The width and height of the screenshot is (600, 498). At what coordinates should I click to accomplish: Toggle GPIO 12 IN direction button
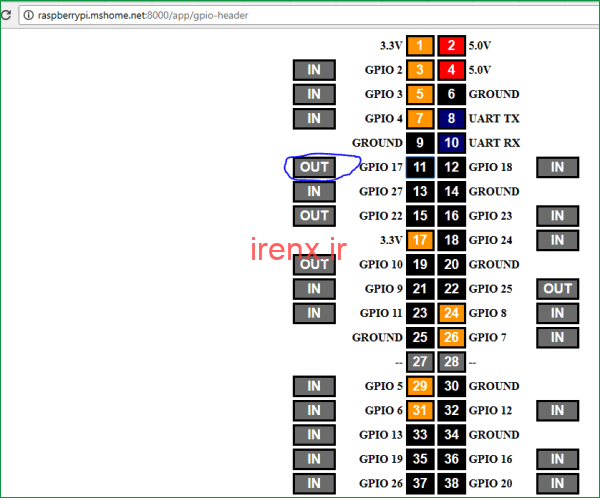point(558,410)
